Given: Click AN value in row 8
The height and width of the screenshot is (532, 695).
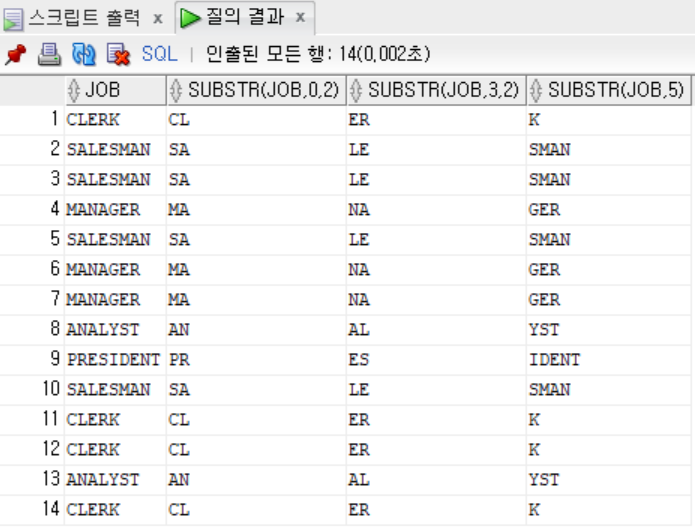Looking at the screenshot, I should click(x=179, y=330).
